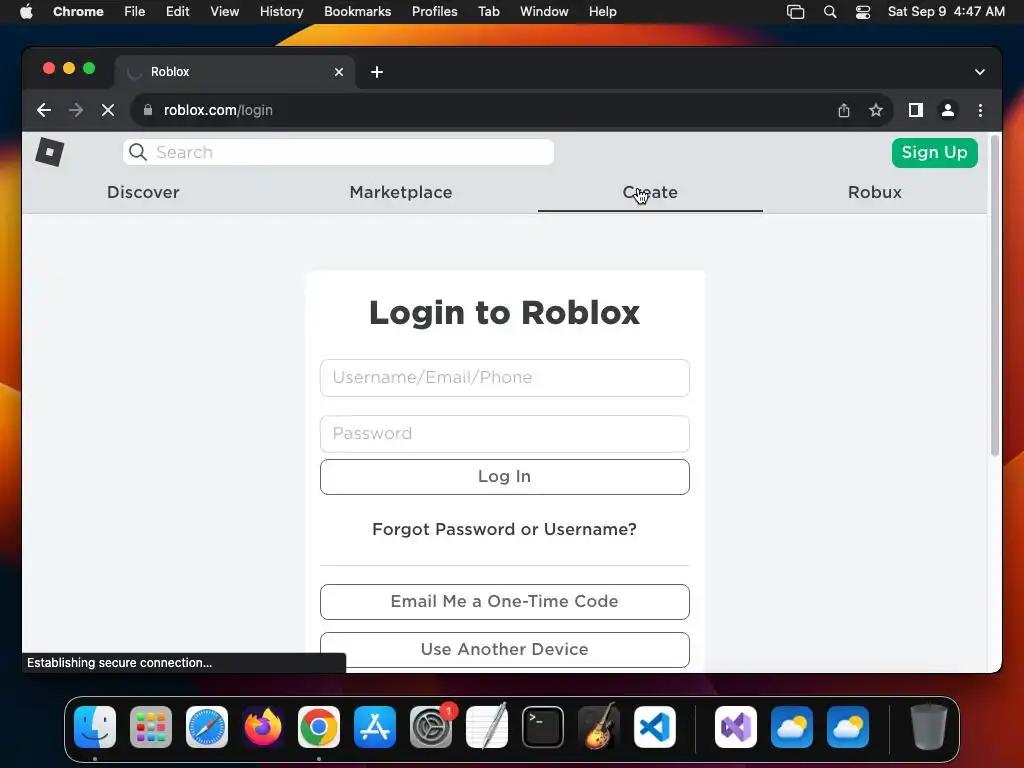1024x768 pixels.
Task: Click the green Sign Up button
Action: [x=935, y=152]
